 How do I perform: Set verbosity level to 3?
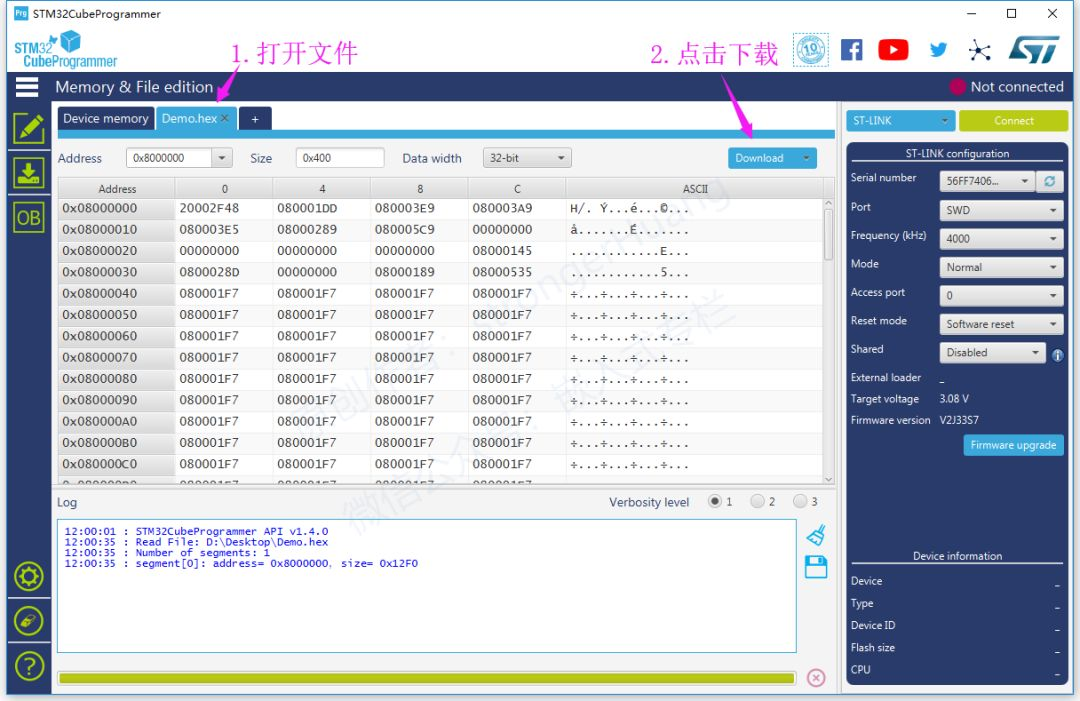click(800, 501)
